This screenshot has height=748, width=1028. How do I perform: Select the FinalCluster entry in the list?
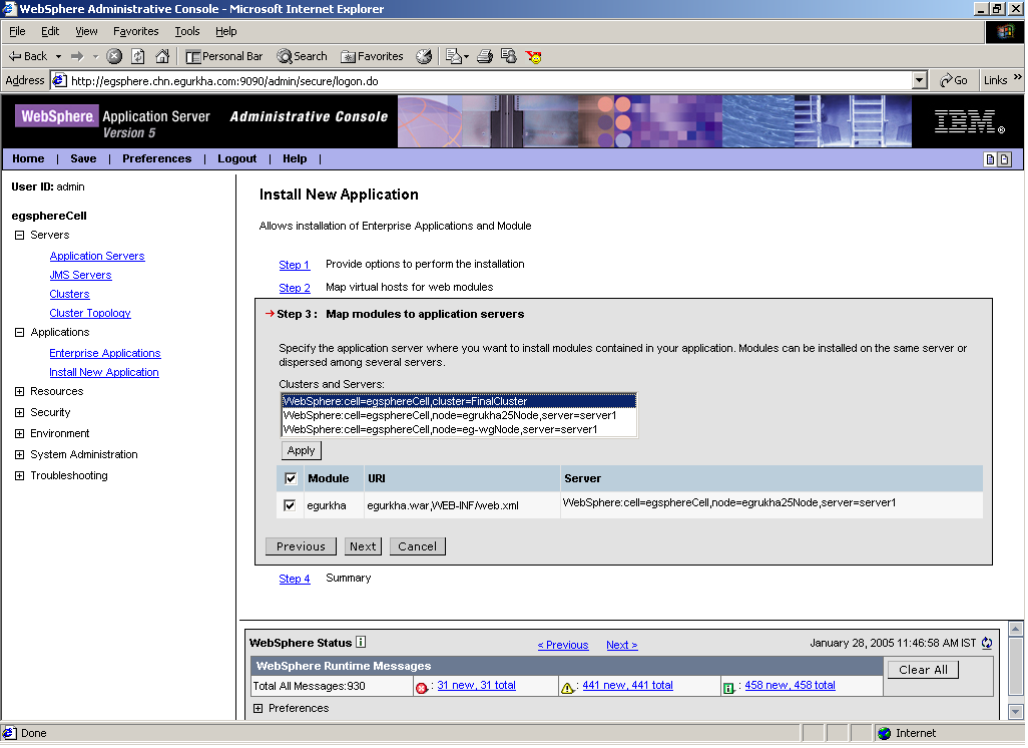[x=458, y=401]
